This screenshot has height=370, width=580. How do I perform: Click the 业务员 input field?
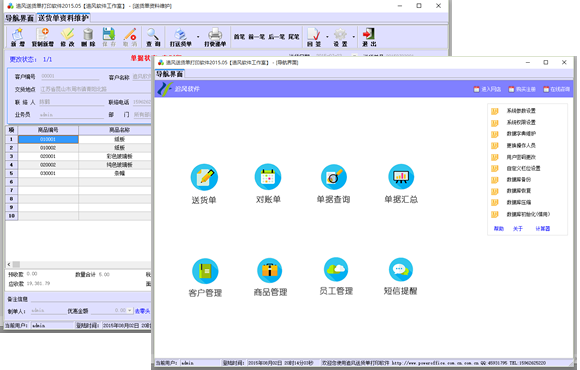(71, 115)
